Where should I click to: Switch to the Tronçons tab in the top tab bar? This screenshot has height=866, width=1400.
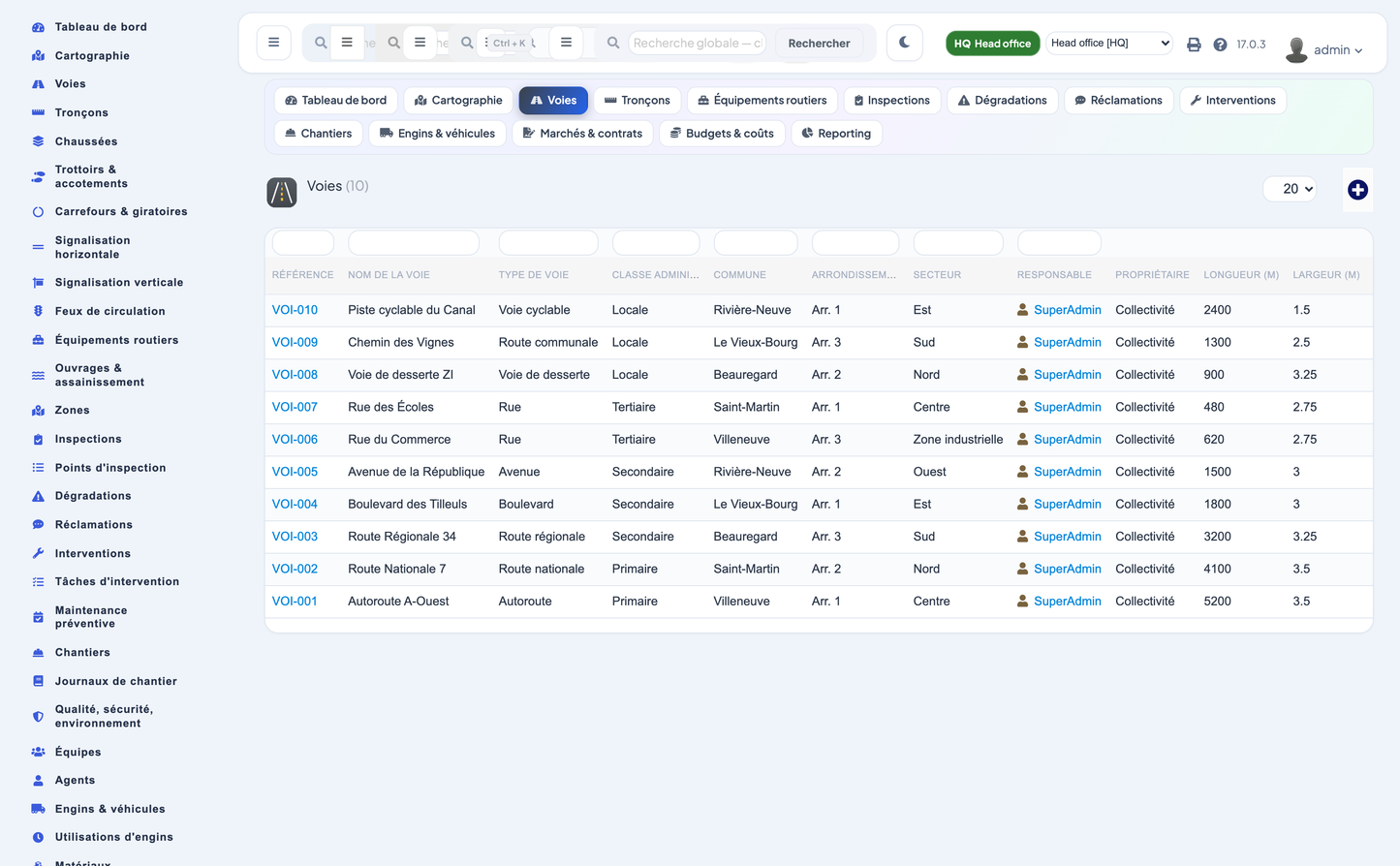click(638, 101)
